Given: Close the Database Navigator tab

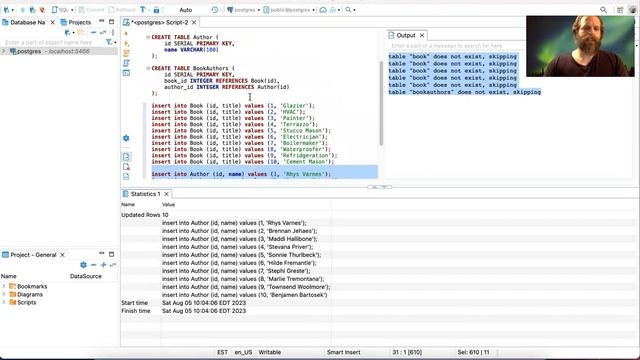Looking at the screenshot, I should coord(52,22).
